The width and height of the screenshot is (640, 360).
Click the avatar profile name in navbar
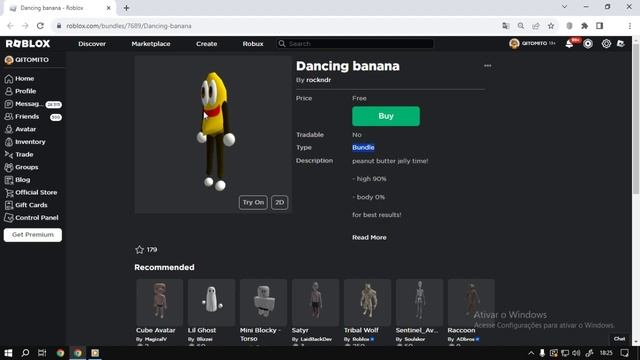(533, 43)
